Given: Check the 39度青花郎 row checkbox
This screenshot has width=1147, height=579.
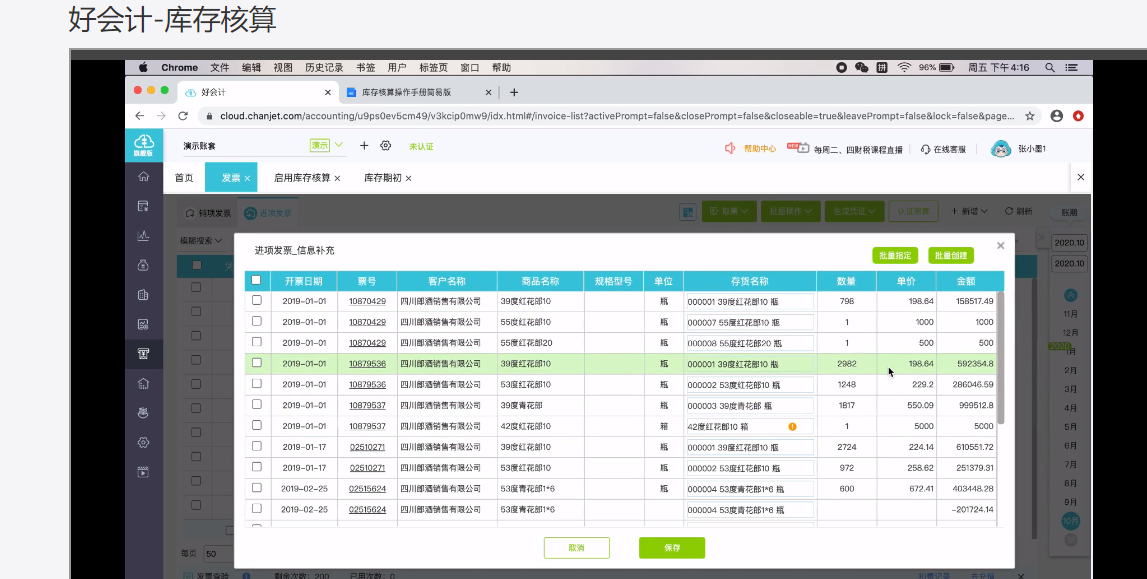Looking at the screenshot, I should pyautogui.click(x=257, y=404).
